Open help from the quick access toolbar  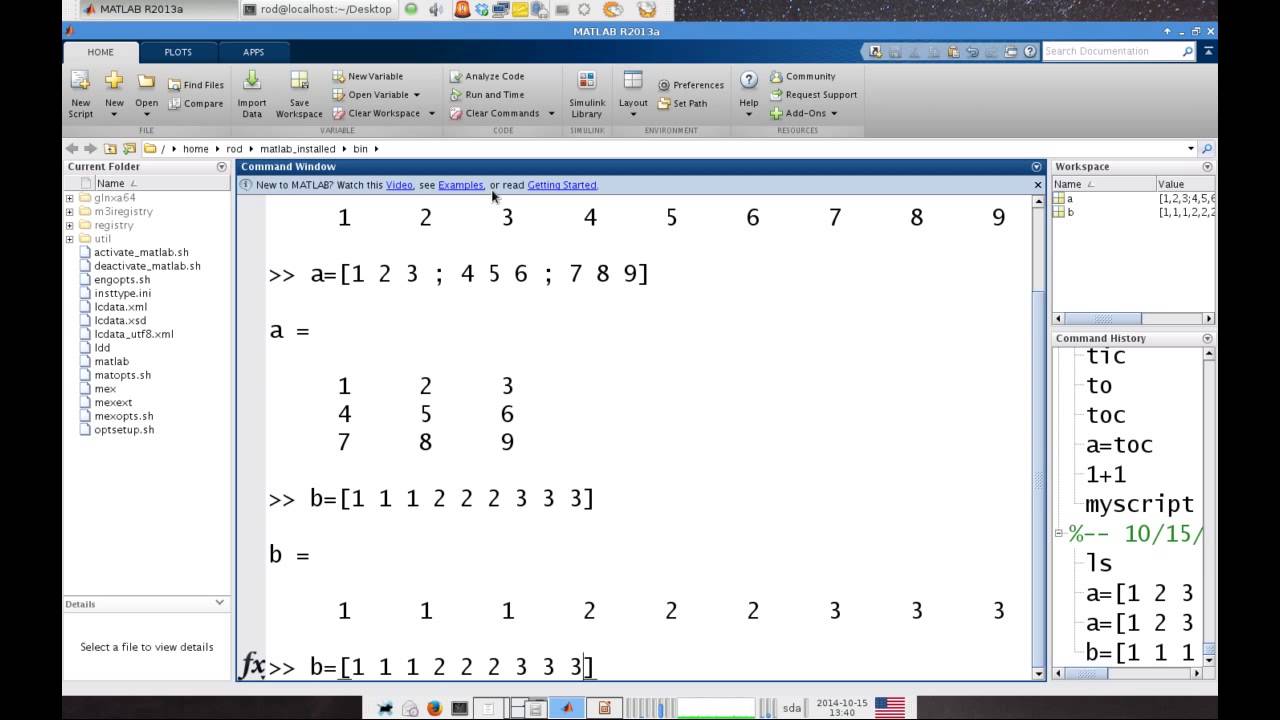[x=1030, y=52]
